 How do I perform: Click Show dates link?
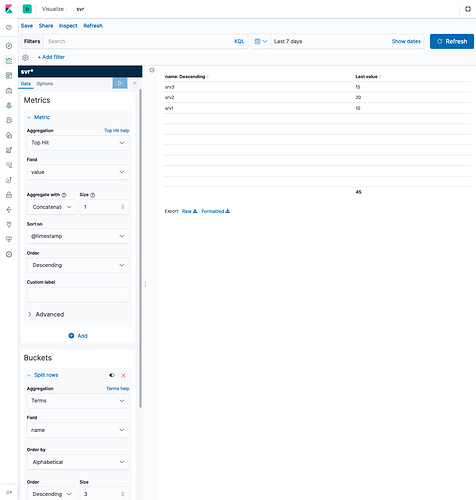(406, 41)
